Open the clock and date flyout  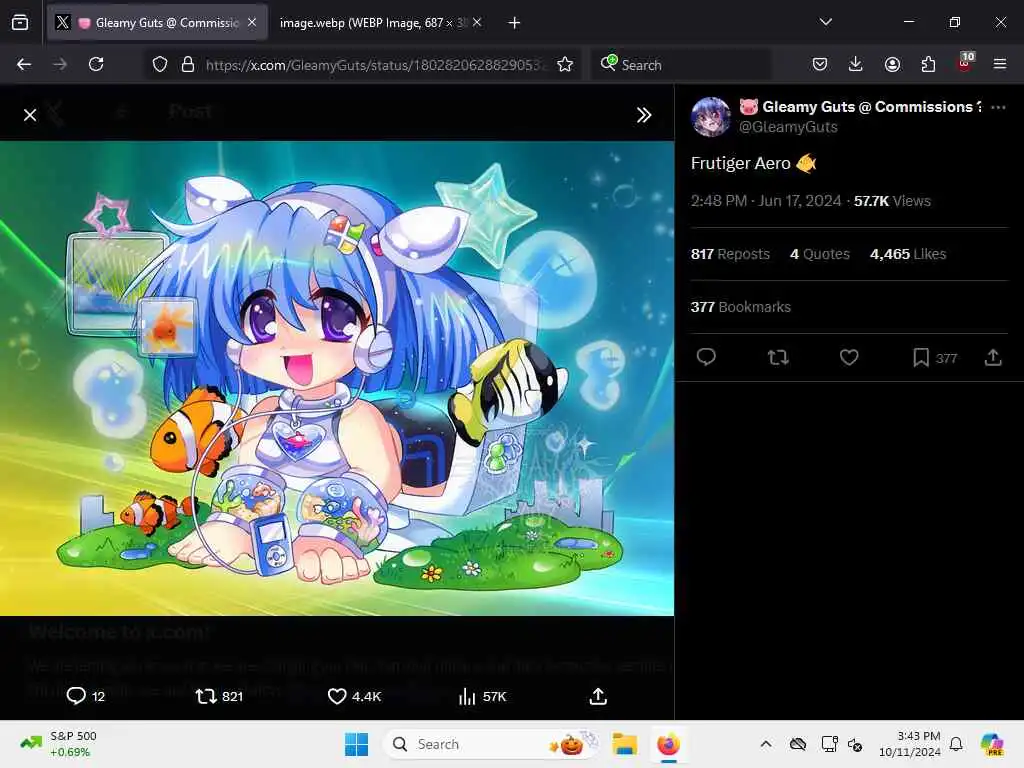pyautogui.click(x=910, y=744)
